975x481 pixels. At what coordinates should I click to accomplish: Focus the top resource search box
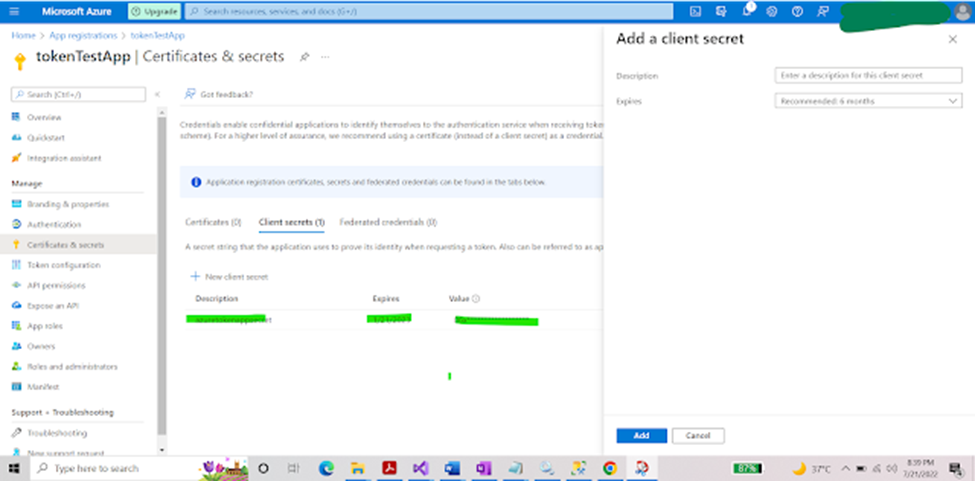[x=429, y=11]
